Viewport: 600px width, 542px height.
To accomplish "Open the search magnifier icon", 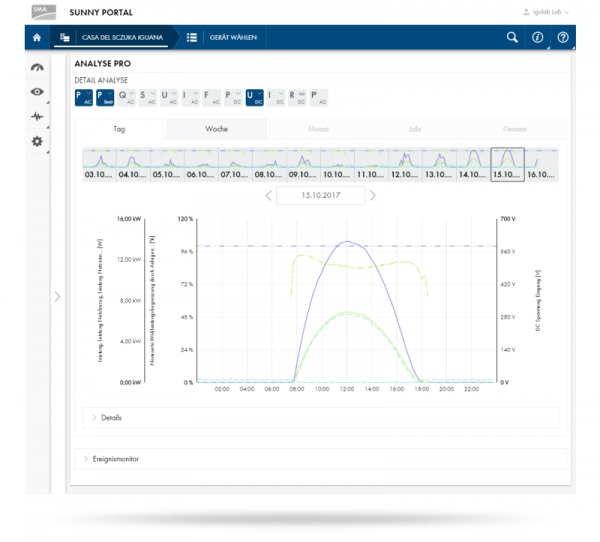I will click(x=512, y=38).
